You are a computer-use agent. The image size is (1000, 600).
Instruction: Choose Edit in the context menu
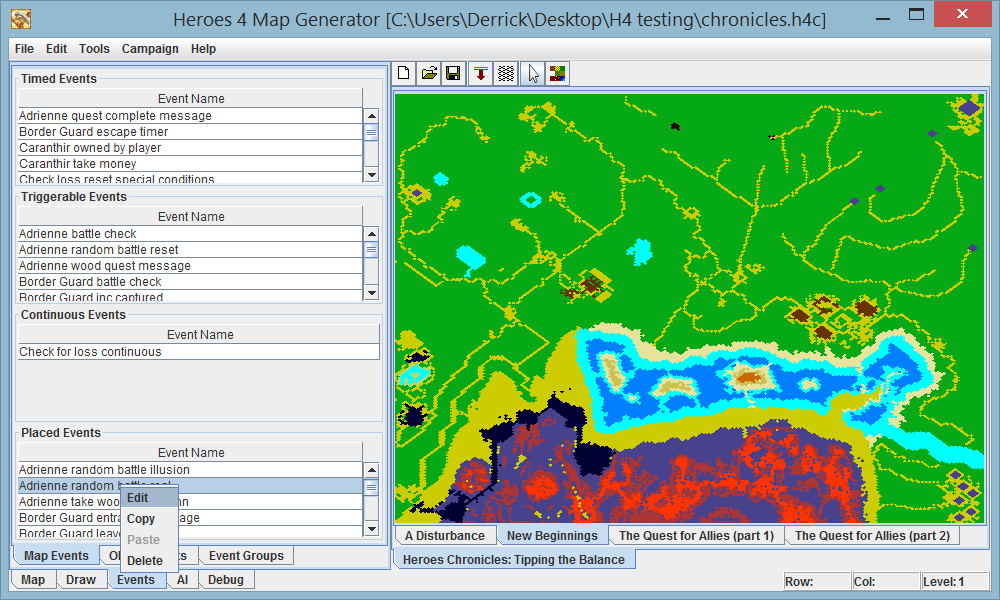[x=149, y=498]
